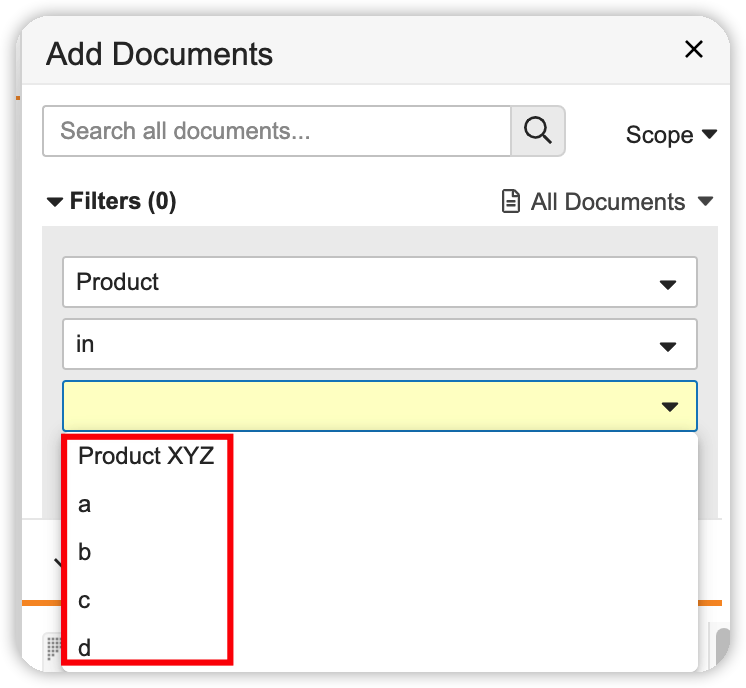The height and width of the screenshot is (688, 746).
Task: Choose option 'a' in the dropdown list
Action: coord(85,505)
